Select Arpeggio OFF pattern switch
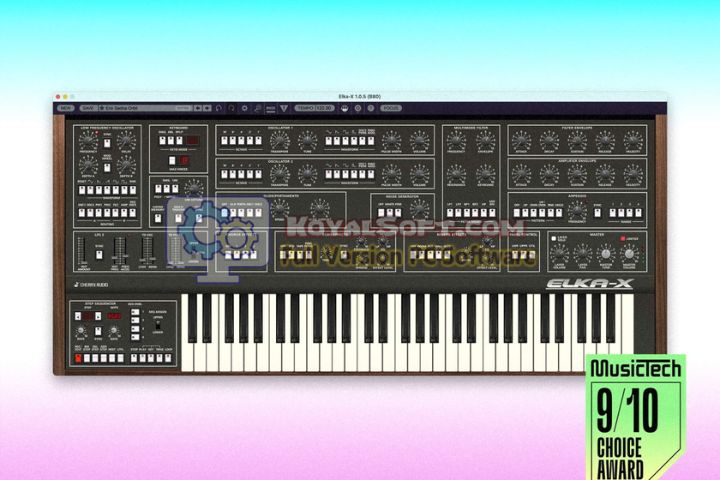This screenshot has width=720, height=480. click(x=517, y=213)
